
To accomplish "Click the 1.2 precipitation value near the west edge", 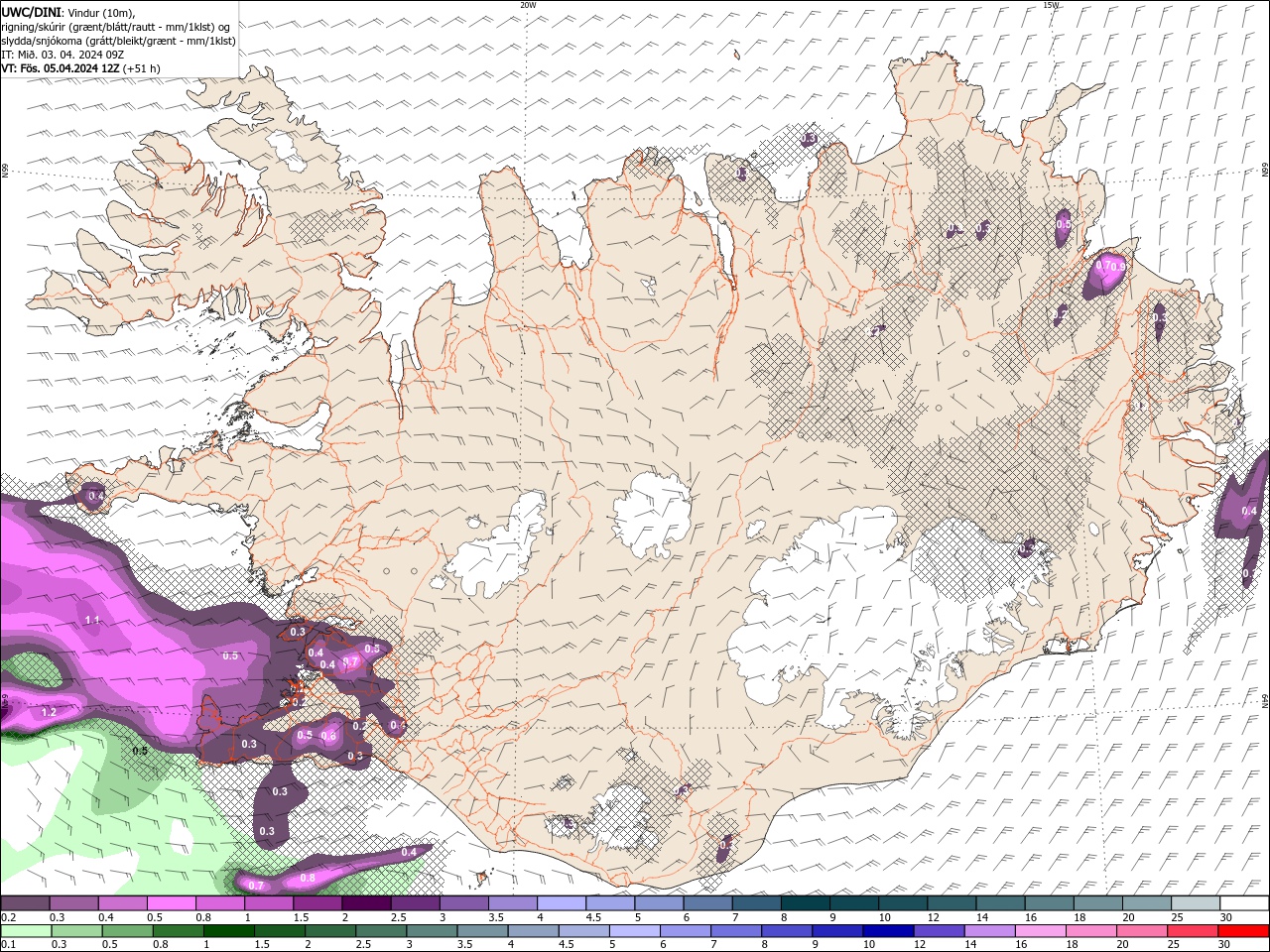I will 49,712.
